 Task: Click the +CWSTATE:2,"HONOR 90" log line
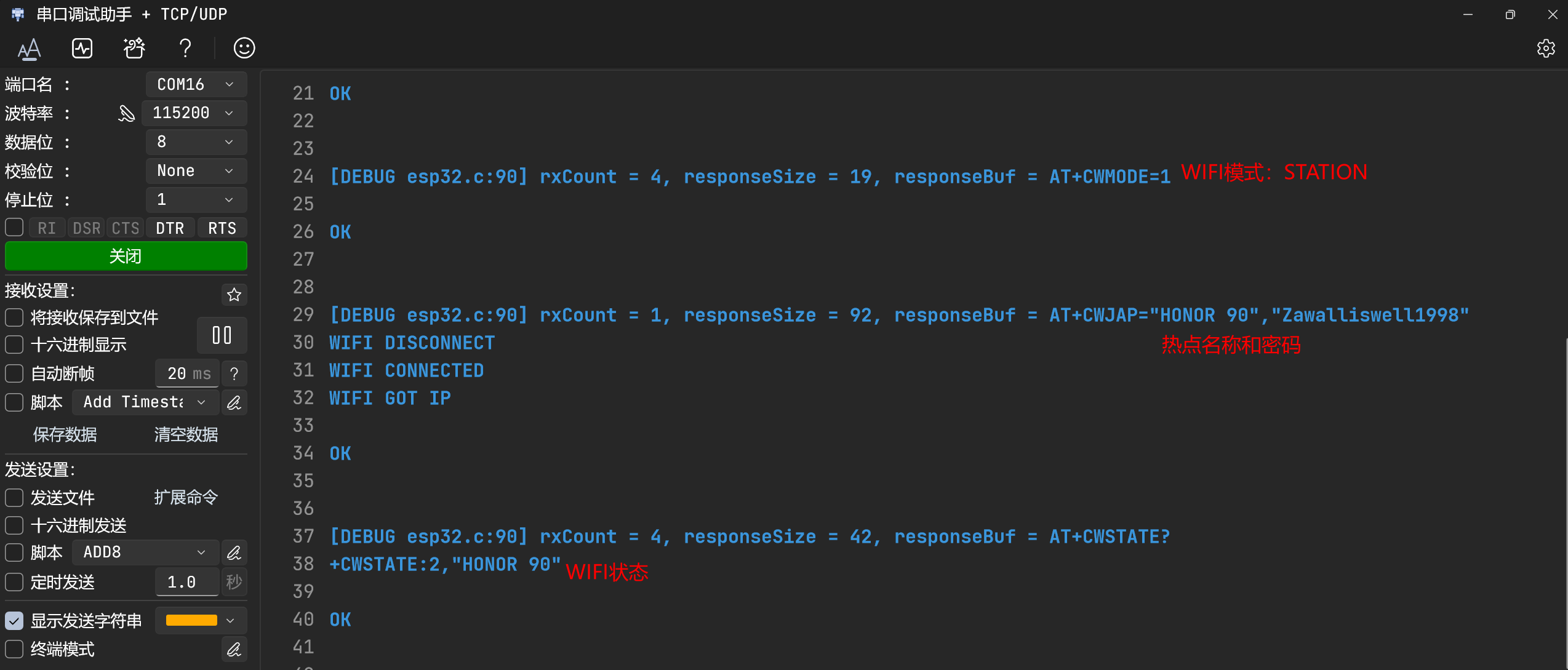[x=445, y=564]
